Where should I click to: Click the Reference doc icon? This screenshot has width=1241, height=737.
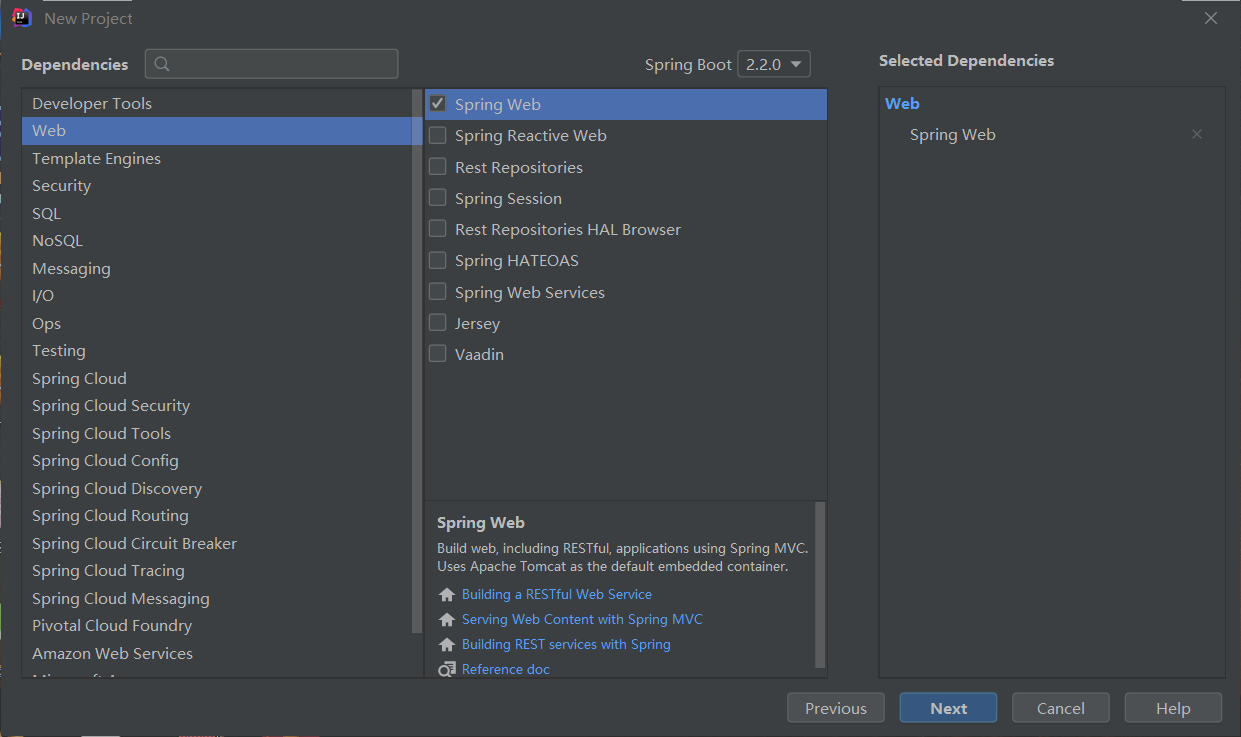point(447,670)
